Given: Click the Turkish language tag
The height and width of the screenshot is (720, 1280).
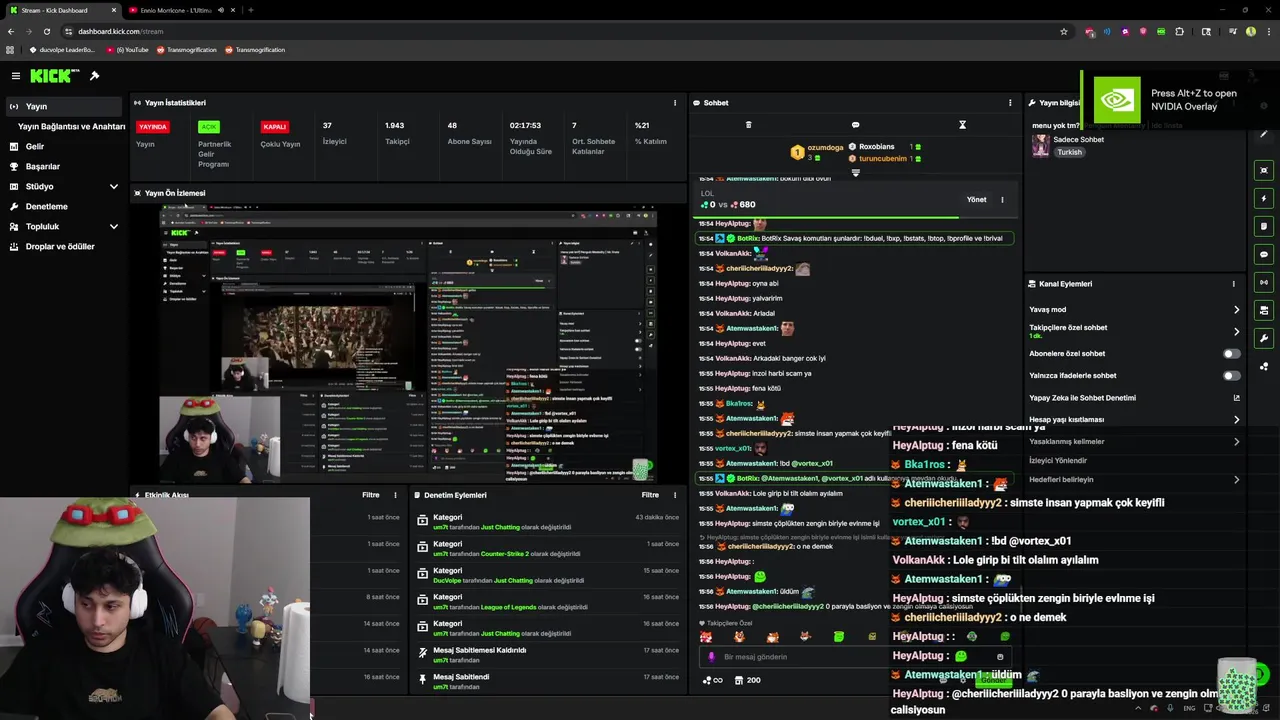Looking at the screenshot, I should (x=1070, y=152).
